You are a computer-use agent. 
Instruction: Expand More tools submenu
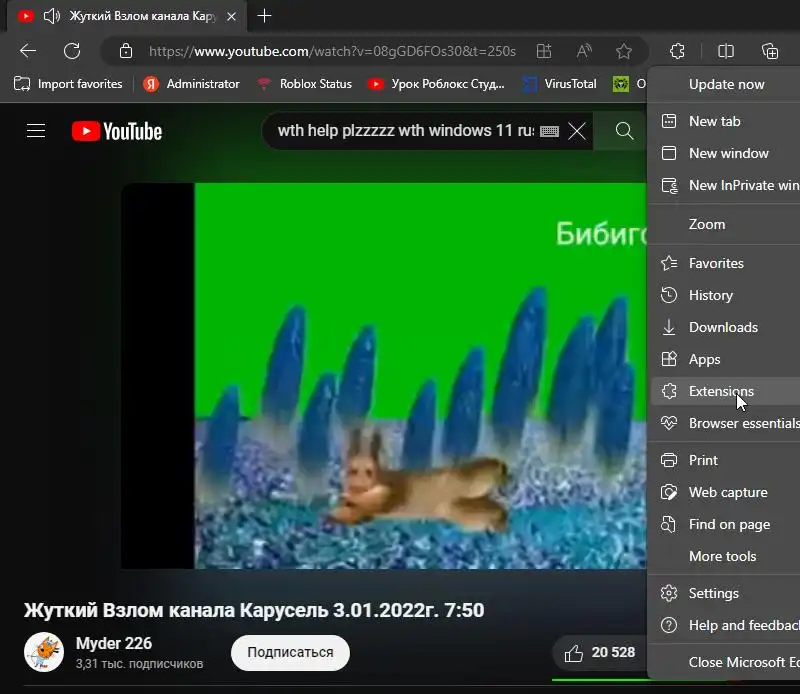coord(726,557)
